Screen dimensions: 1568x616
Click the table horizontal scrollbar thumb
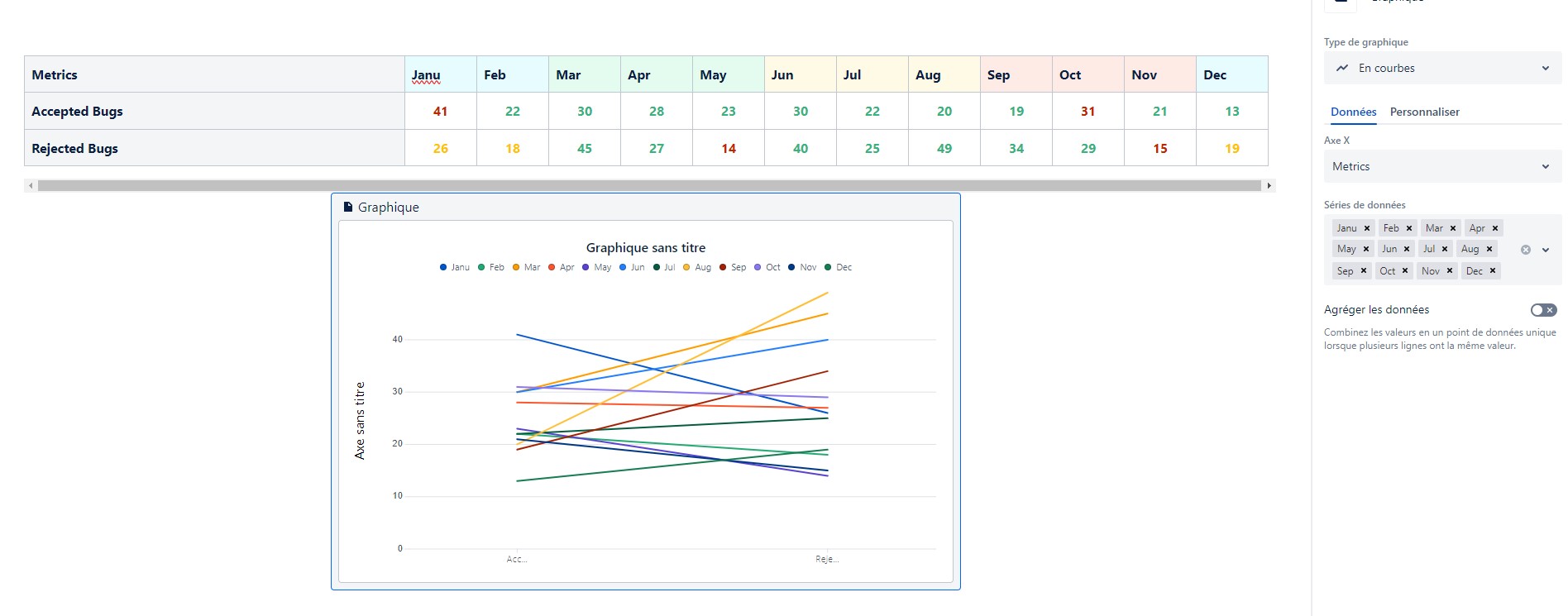point(650,185)
